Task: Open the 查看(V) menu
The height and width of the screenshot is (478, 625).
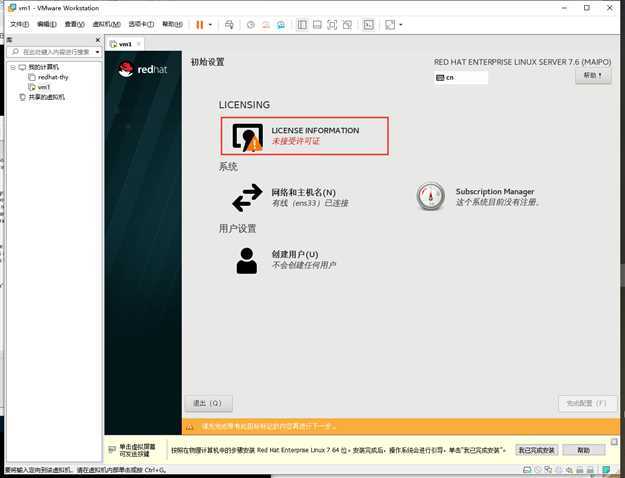Action: tap(75, 24)
